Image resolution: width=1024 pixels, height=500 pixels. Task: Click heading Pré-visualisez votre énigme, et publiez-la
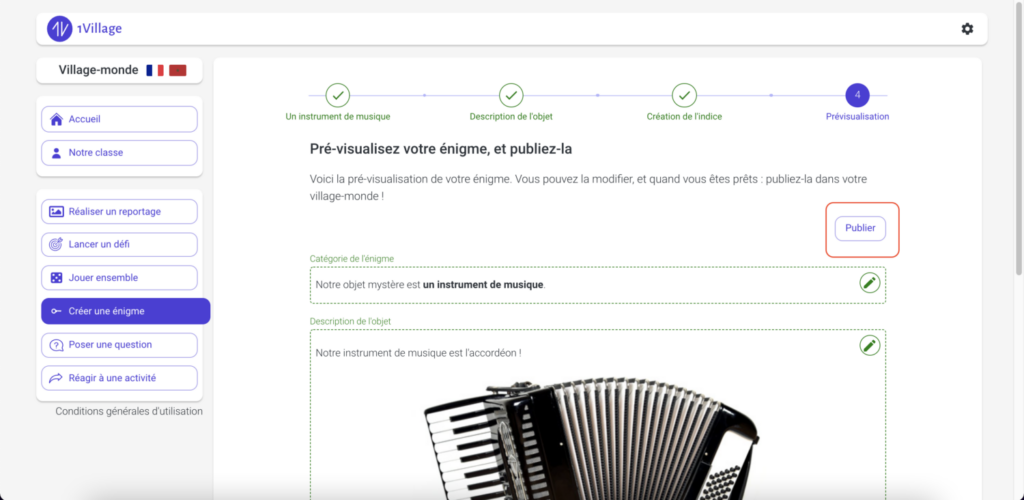[441, 149]
